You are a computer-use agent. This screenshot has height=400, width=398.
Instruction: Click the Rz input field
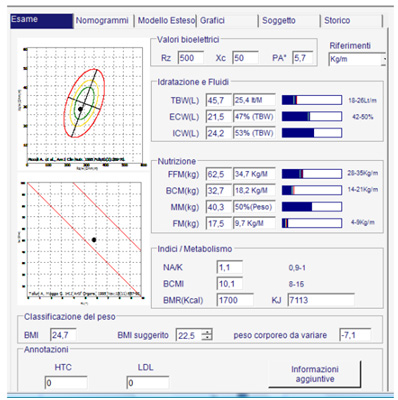pos(191,58)
